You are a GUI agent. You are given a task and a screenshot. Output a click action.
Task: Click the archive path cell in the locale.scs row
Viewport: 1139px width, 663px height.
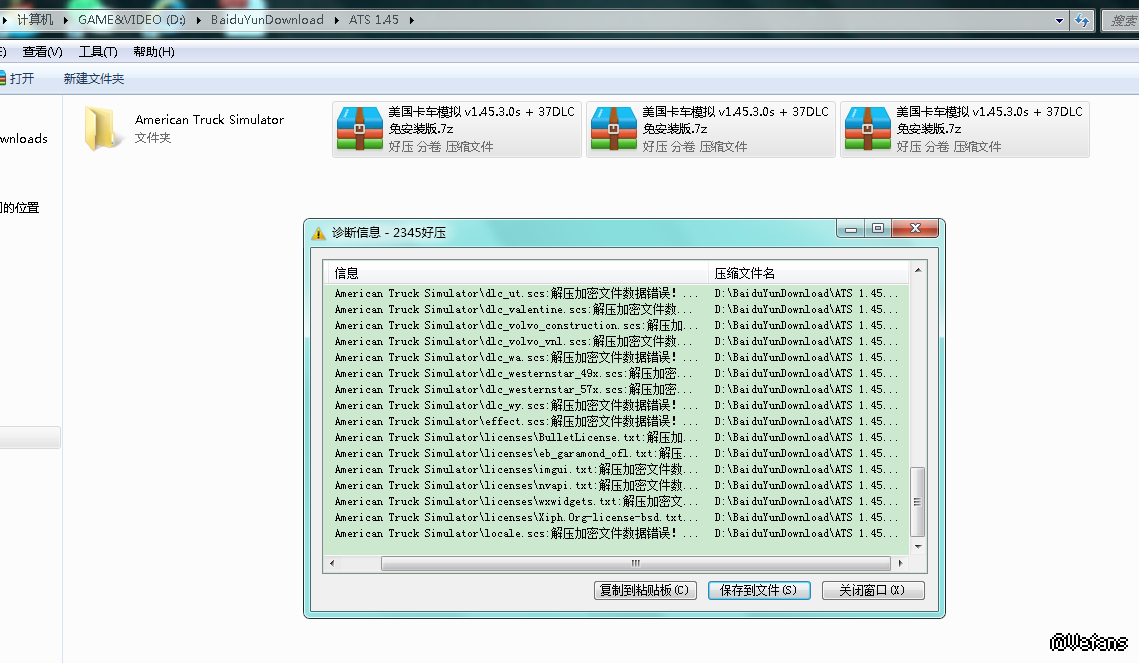click(807, 533)
